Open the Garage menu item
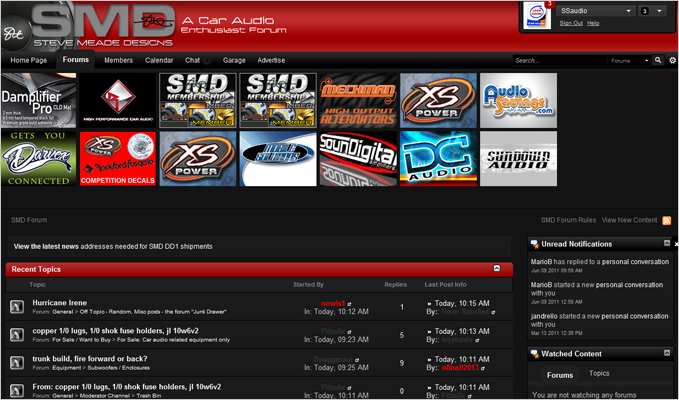The image size is (679, 400). (x=234, y=60)
